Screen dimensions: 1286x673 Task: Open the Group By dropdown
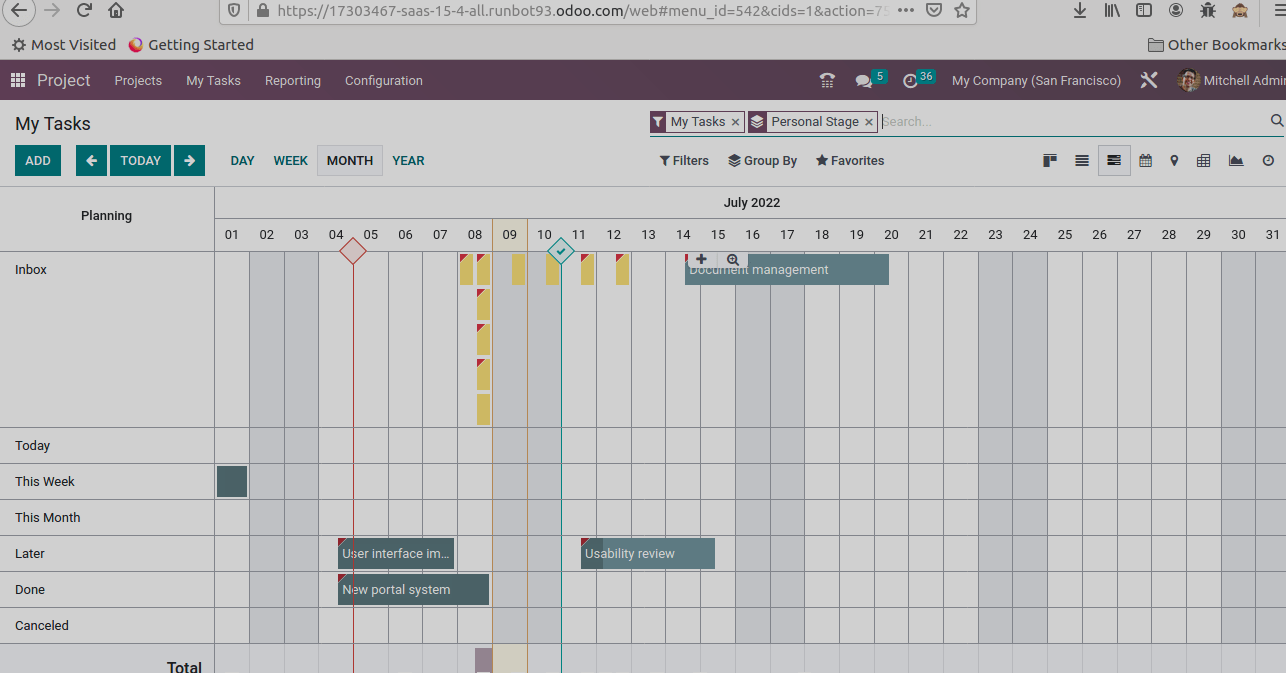[762, 160]
